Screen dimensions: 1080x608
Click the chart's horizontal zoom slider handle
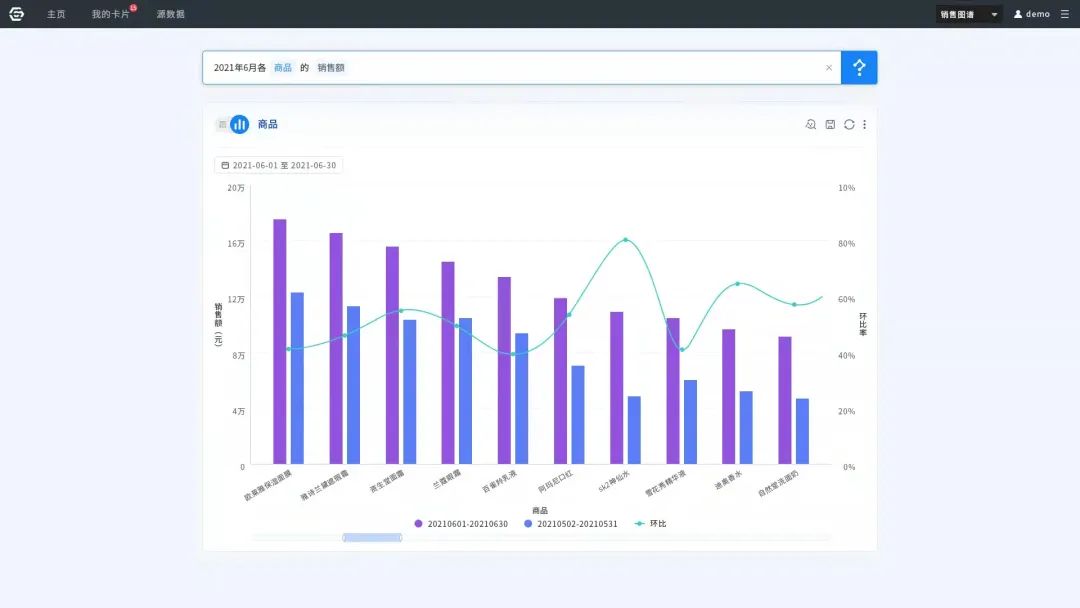point(372,538)
